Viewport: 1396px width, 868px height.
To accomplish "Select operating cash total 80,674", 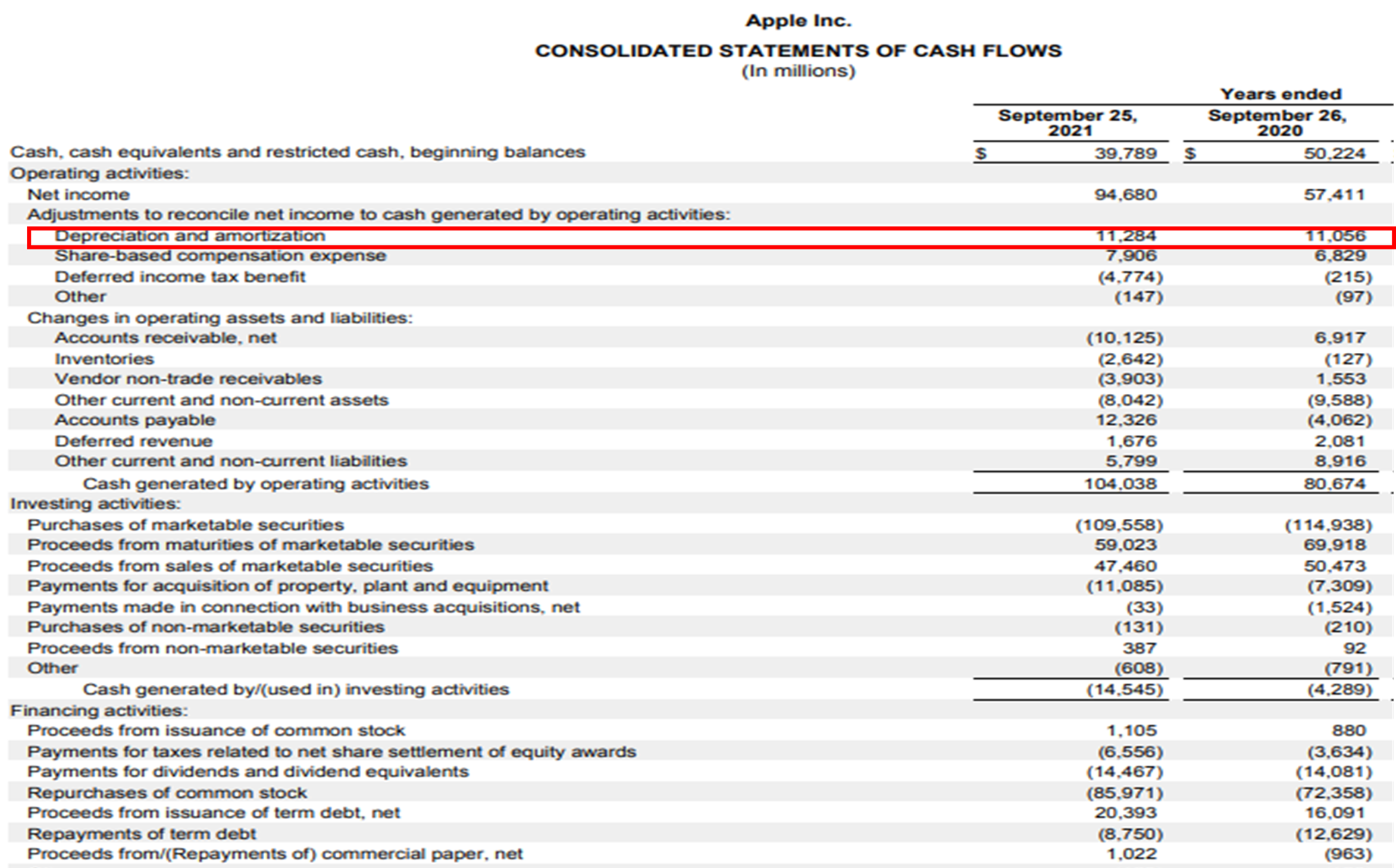I will click(x=1335, y=484).
